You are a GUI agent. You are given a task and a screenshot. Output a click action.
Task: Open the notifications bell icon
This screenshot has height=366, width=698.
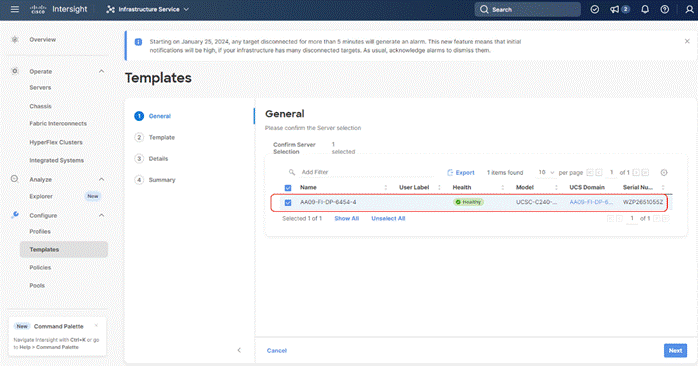[x=645, y=9]
